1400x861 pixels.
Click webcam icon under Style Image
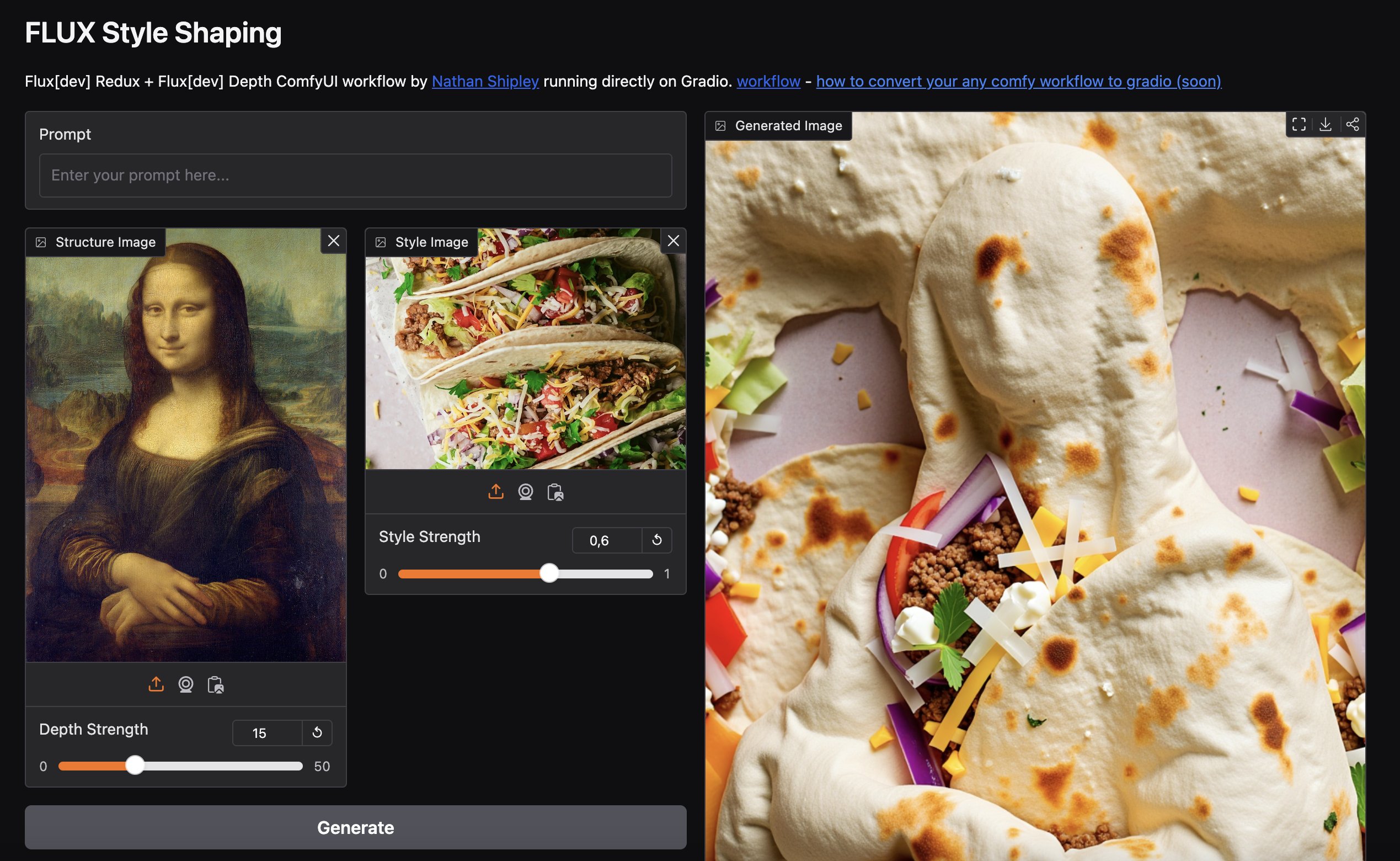pos(525,491)
